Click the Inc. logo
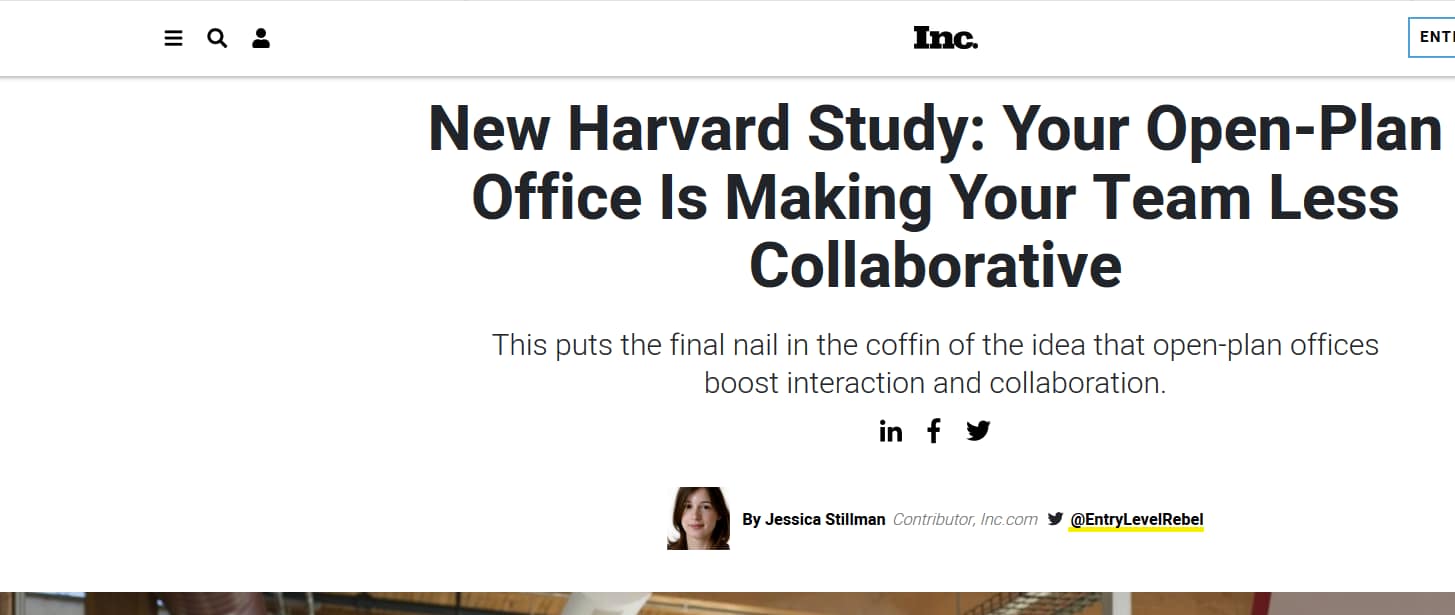The width and height of the screenshot is (1455, 615). pyautogui.click(x=945, y=38)
